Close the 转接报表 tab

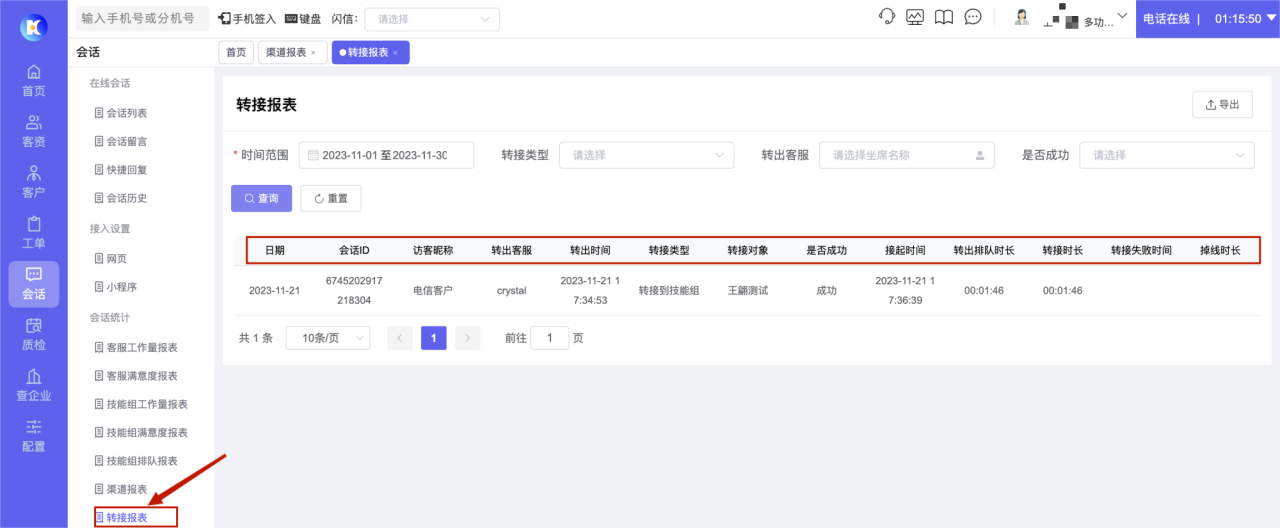[x=395, y=52]
